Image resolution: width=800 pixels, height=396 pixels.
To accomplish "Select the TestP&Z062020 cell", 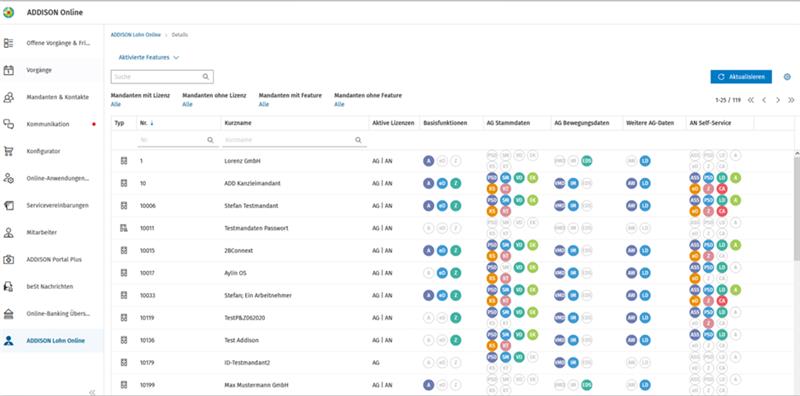I will [245, 318].
